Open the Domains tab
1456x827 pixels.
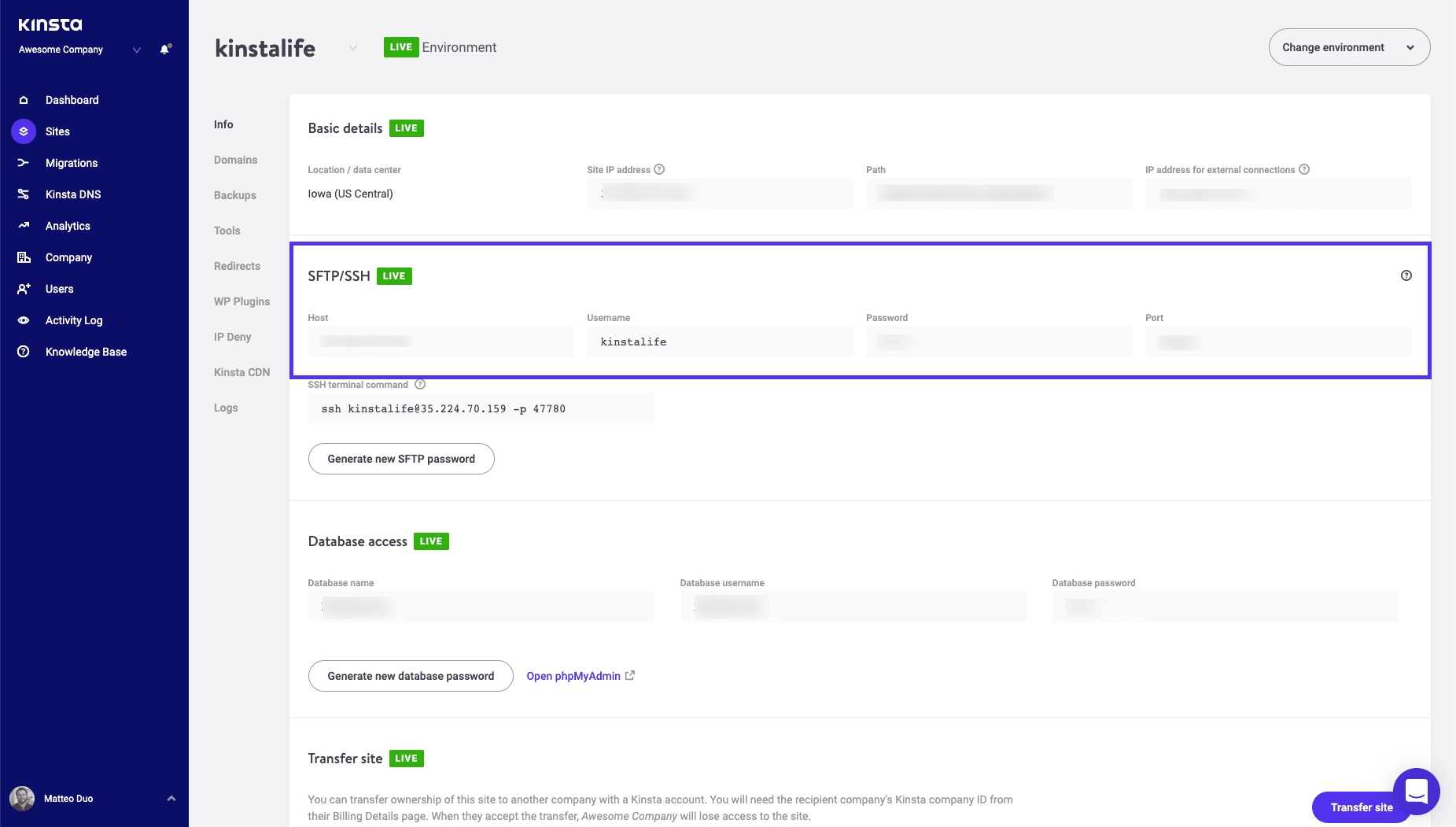[x=235, y=160]
